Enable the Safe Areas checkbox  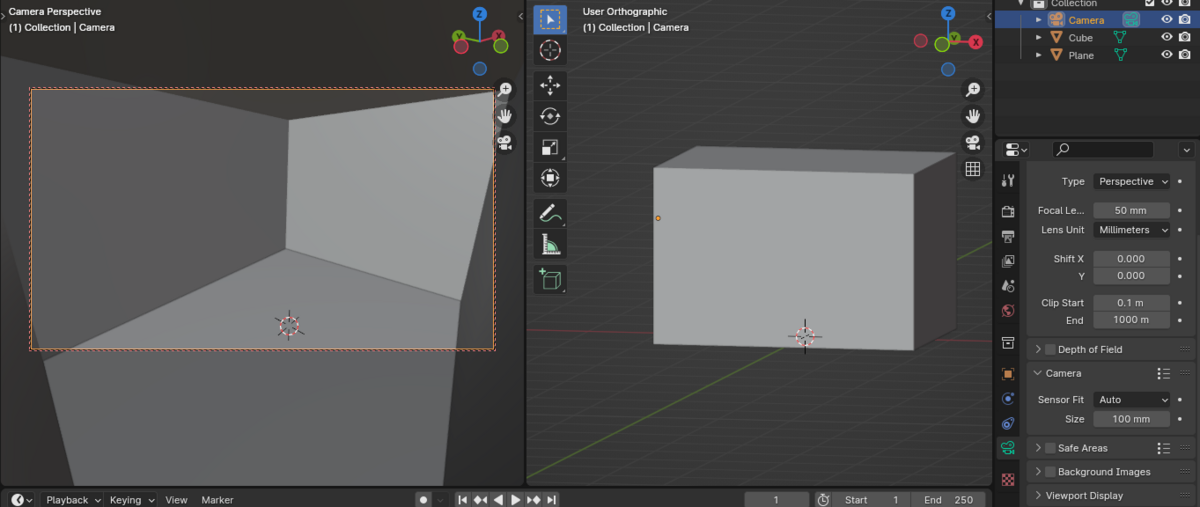[x=1050, y=448]
